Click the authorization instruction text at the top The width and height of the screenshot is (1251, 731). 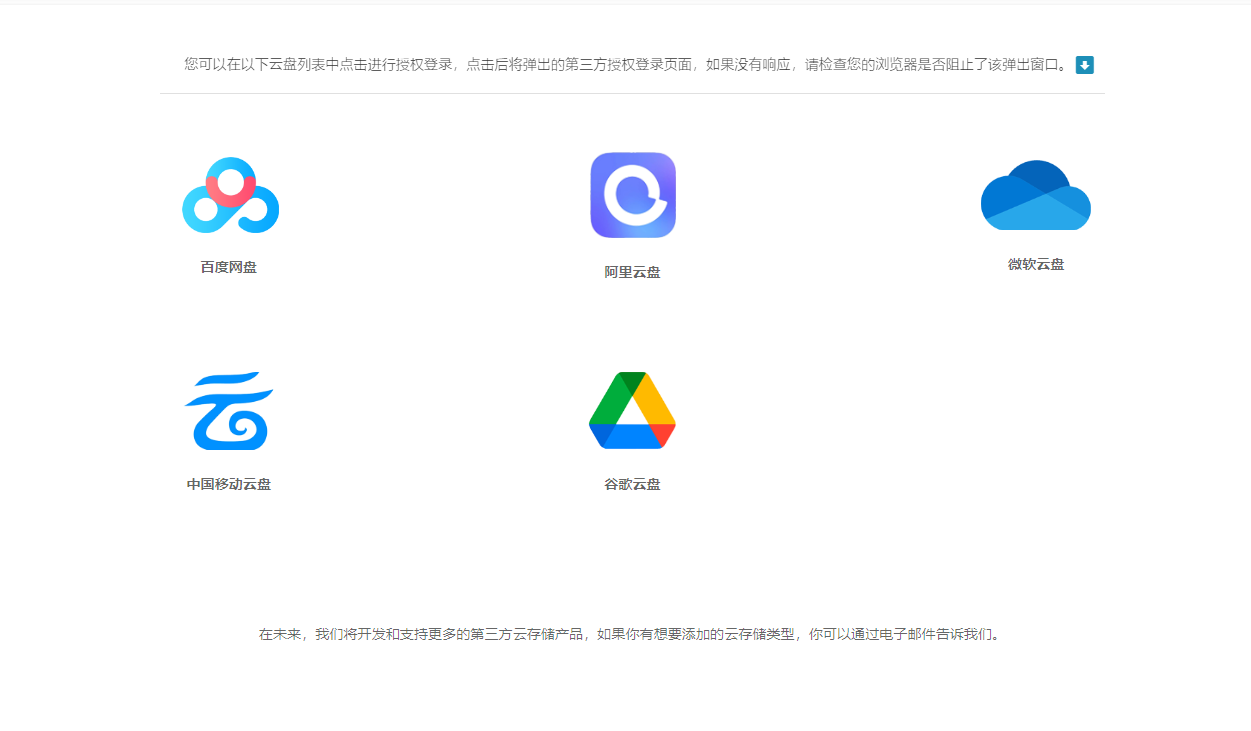627,65
